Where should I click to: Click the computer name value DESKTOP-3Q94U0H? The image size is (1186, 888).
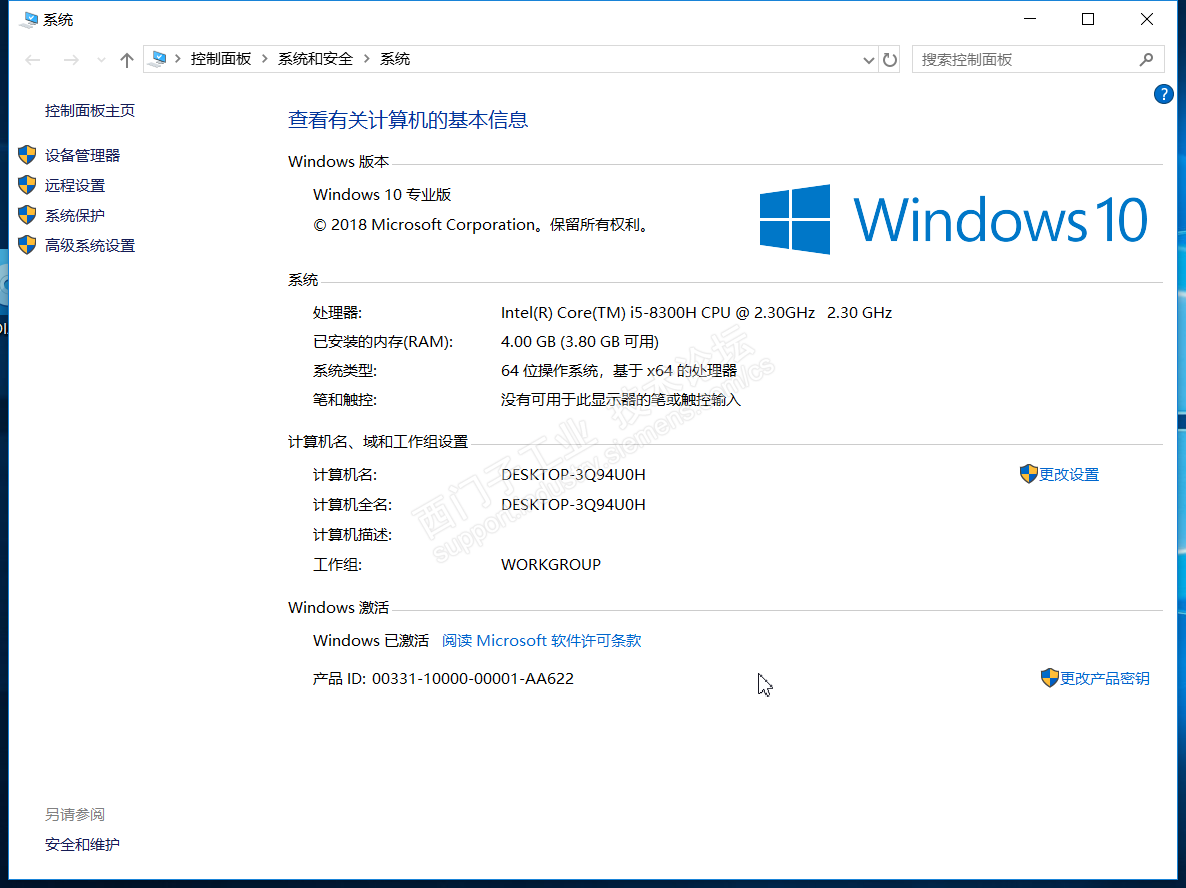(573, 474)
